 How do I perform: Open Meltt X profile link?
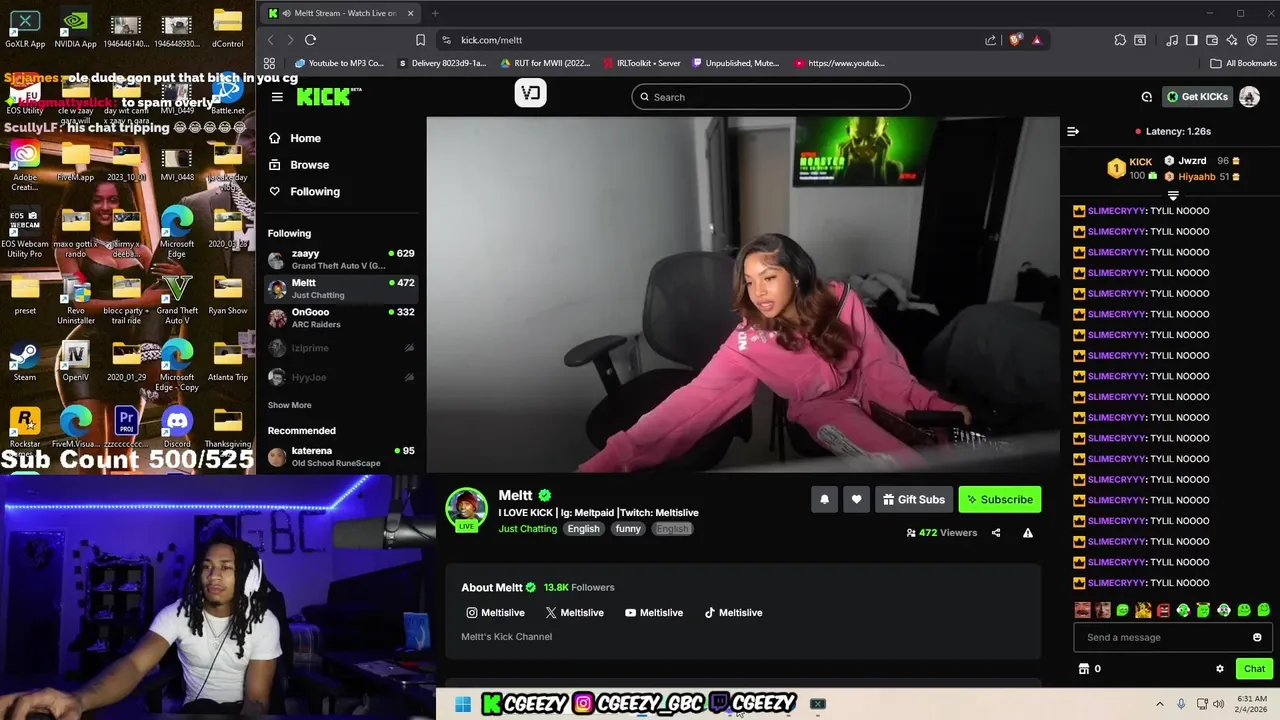pos(574,612)
